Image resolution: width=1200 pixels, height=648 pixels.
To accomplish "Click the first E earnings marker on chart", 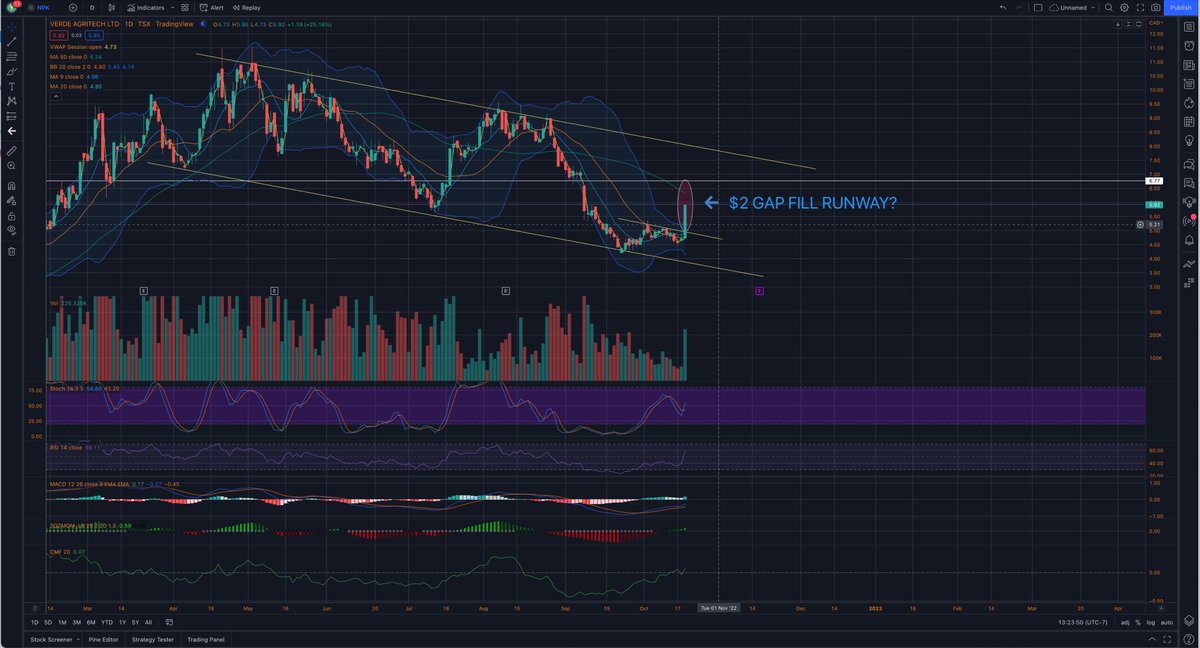I will pos(145,290).
